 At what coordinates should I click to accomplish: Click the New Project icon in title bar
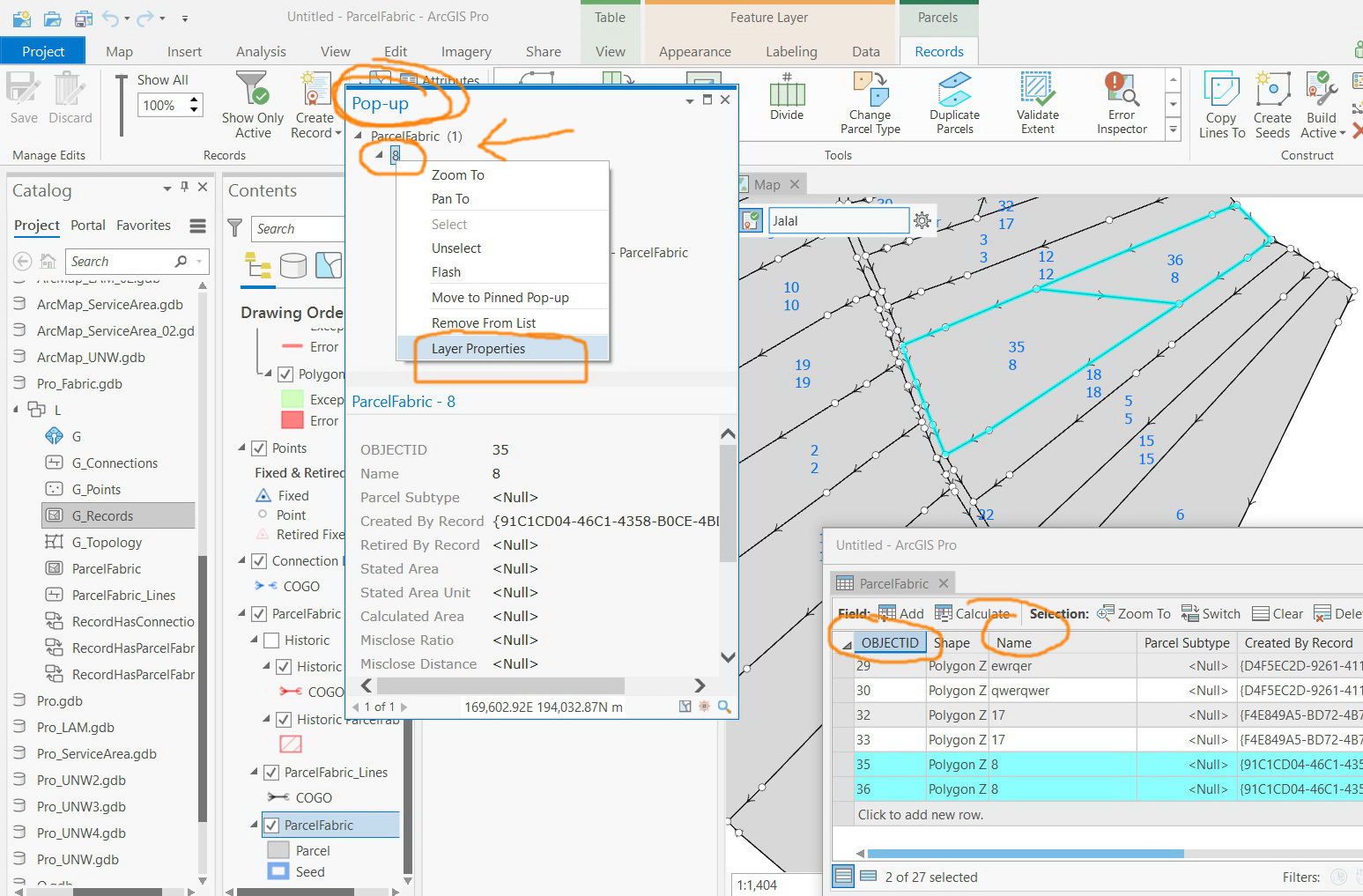pos(23,18)
